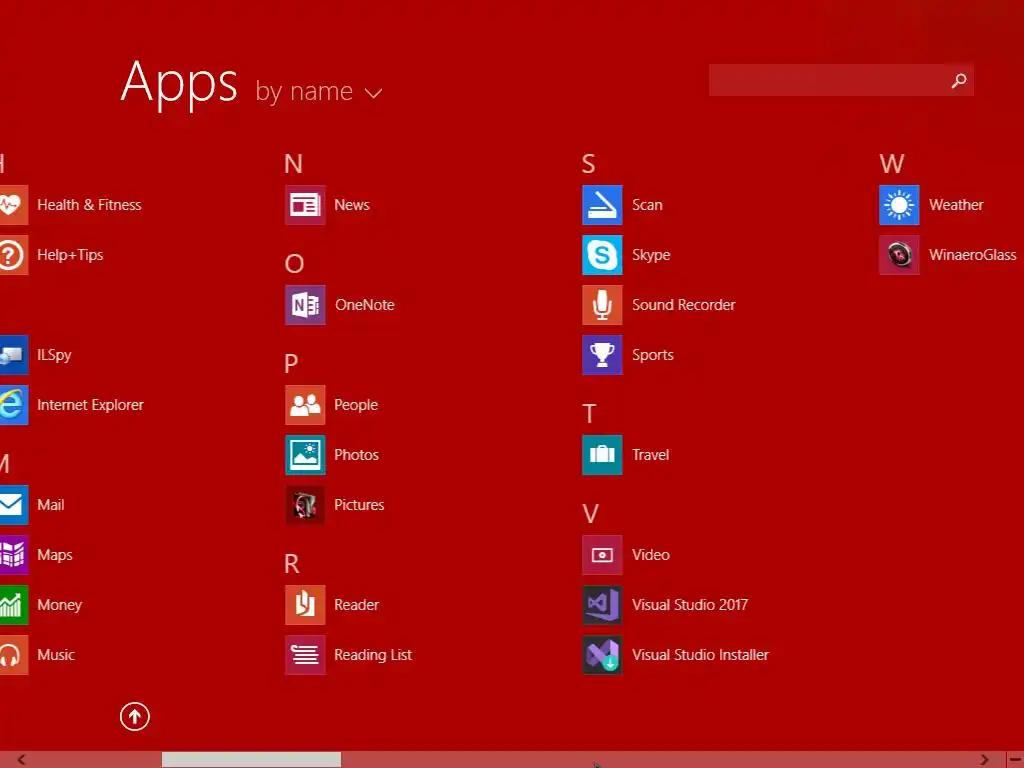Click the scrollbar left arrow
Image resolution: width=1024 pixels, height=768 pixels.
[x=22, y=760]
